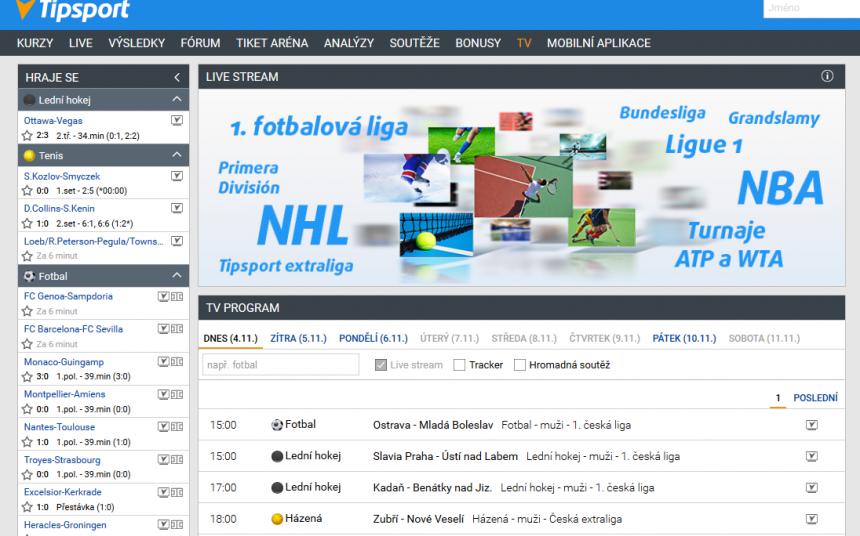Open the Troyes-Strasbourg match link

62,460
